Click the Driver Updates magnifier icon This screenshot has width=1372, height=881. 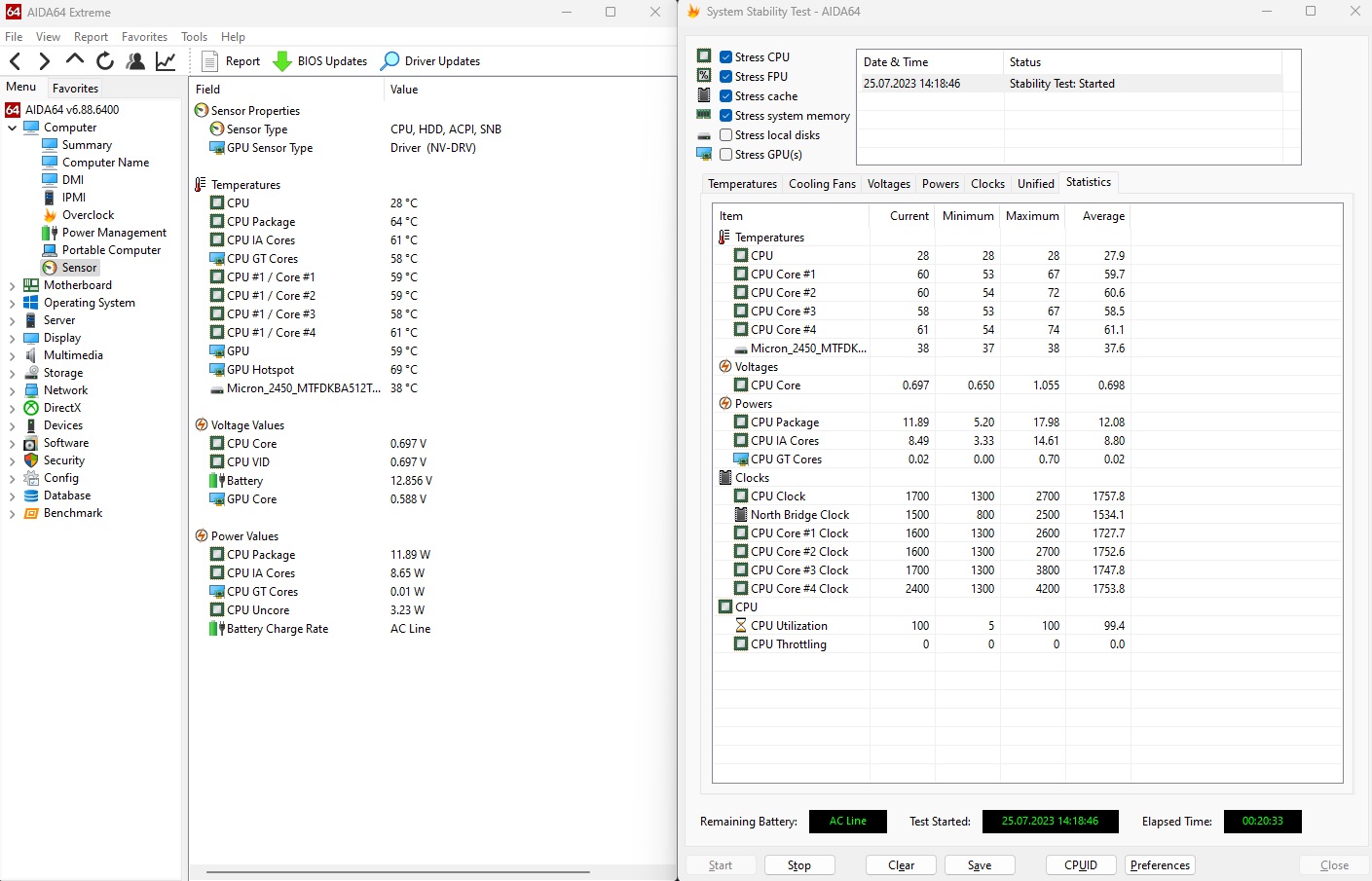(x=389, y=61)
